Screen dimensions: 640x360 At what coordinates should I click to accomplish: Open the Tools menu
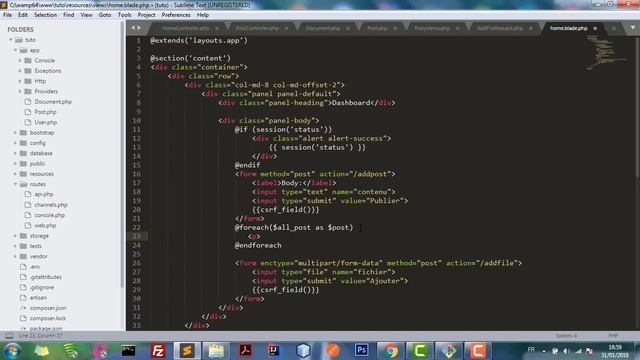point(124,15)
